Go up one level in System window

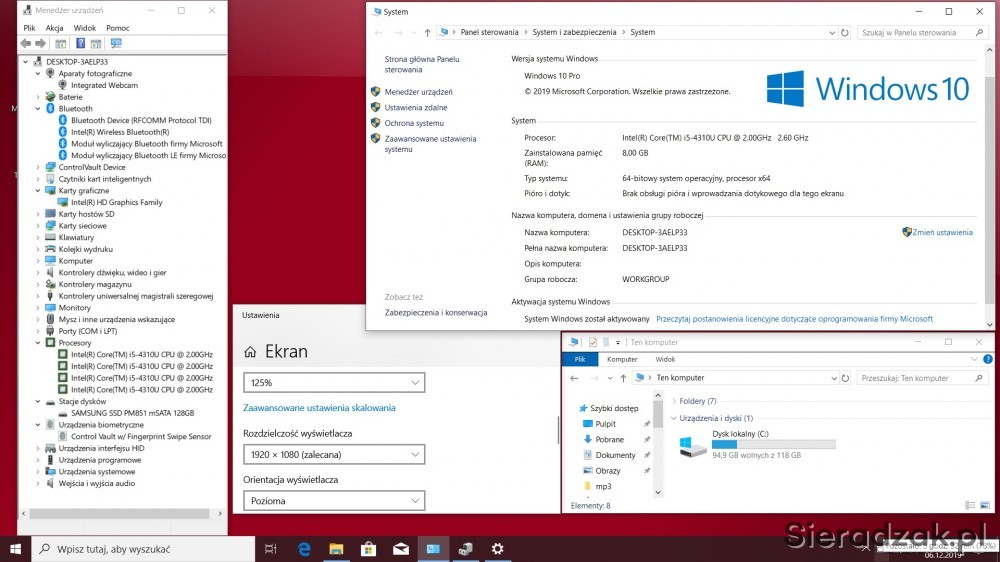[427, 33]
